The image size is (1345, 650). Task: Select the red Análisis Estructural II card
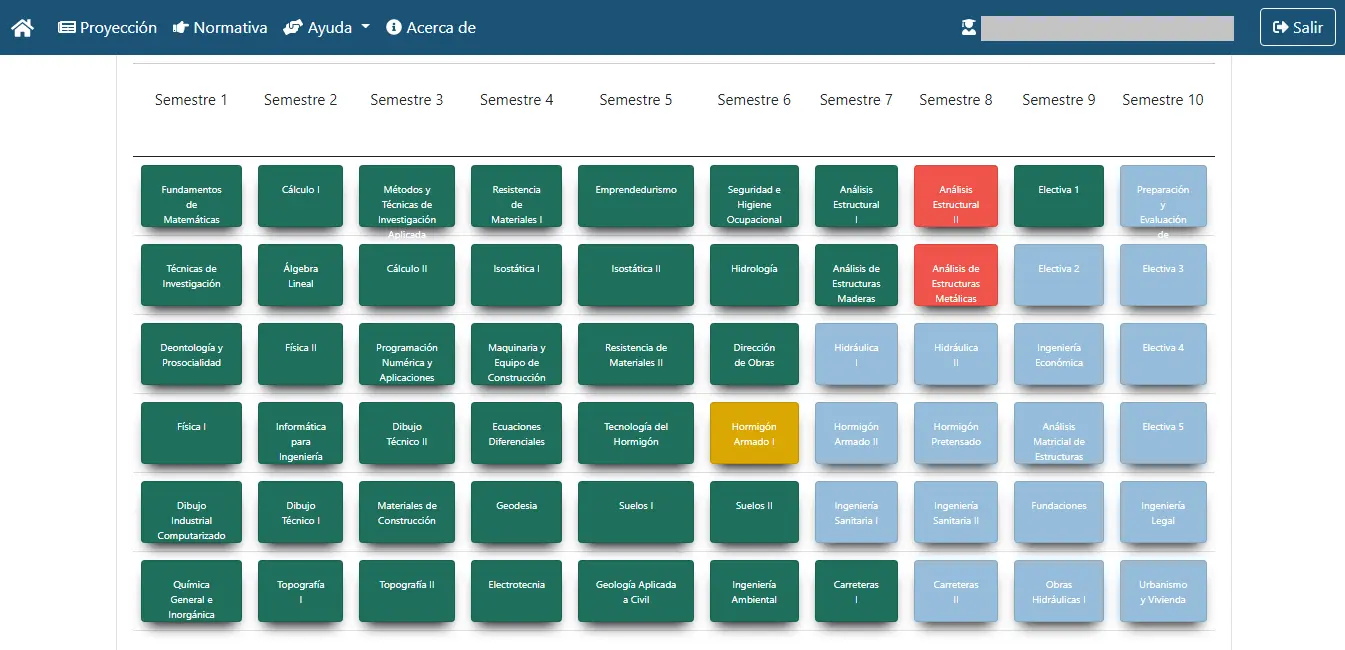tap(956, 196)
